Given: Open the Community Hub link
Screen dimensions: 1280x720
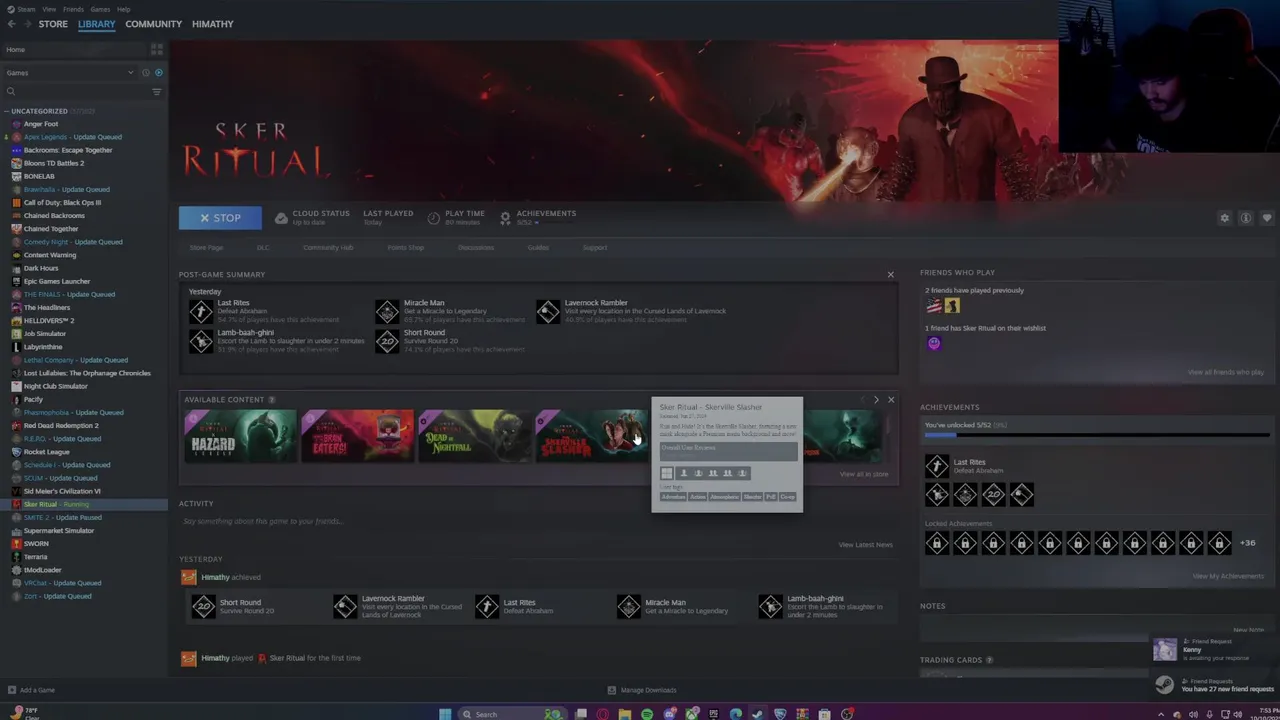Looking at the screenshot, I should click(x=328, y=248).
